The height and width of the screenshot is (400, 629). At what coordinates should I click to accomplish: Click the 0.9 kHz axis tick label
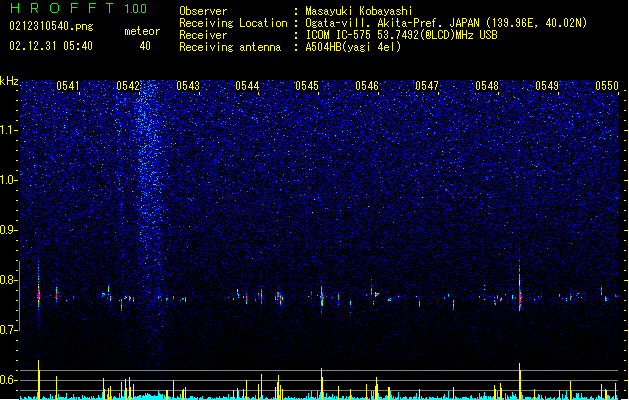click(x=8, y=230)
